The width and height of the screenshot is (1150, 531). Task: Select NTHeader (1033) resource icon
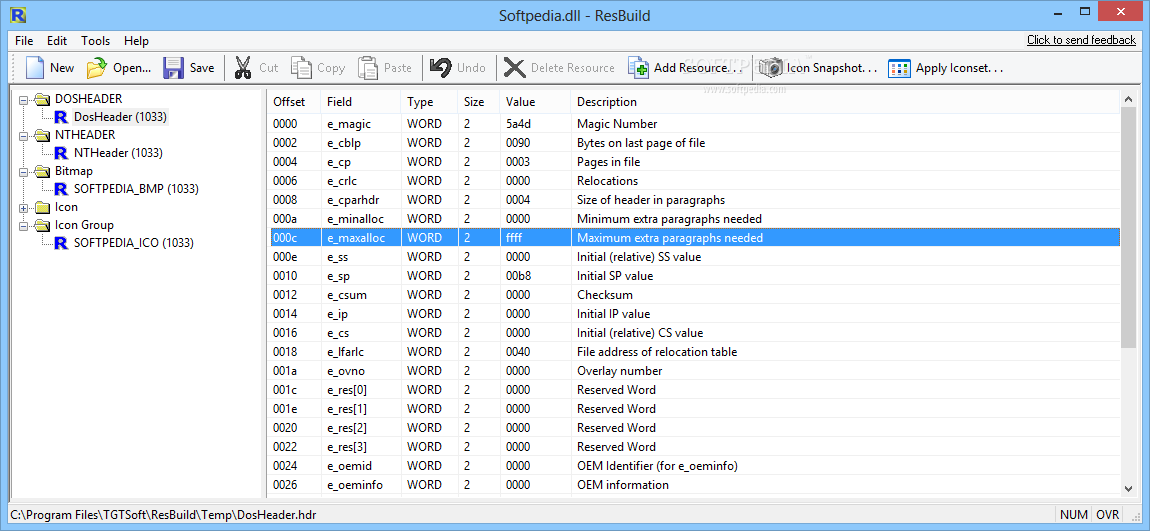(x=62, y=153)
